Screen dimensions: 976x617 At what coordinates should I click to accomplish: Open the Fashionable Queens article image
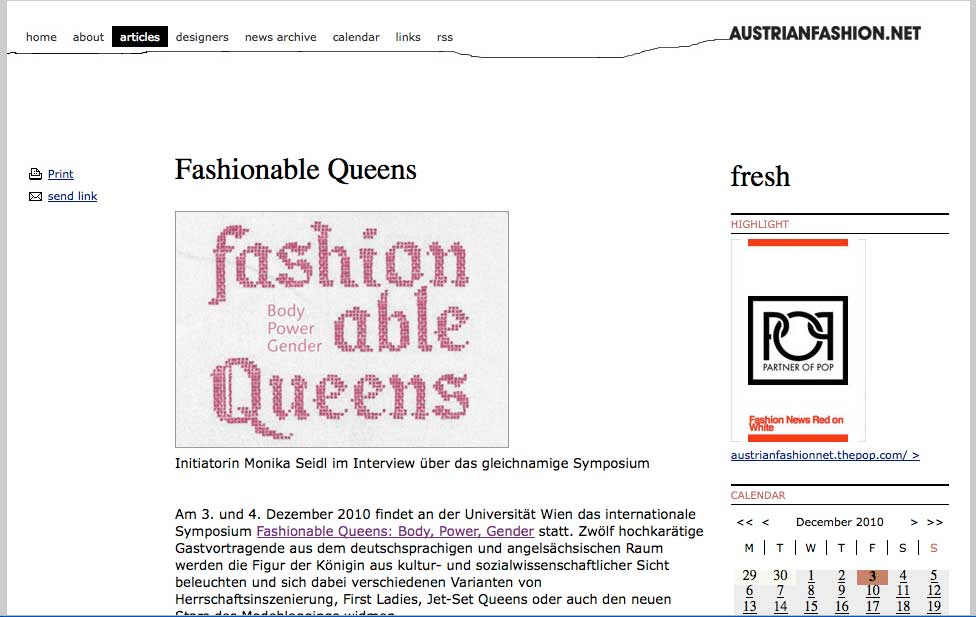tap(341, 330)
